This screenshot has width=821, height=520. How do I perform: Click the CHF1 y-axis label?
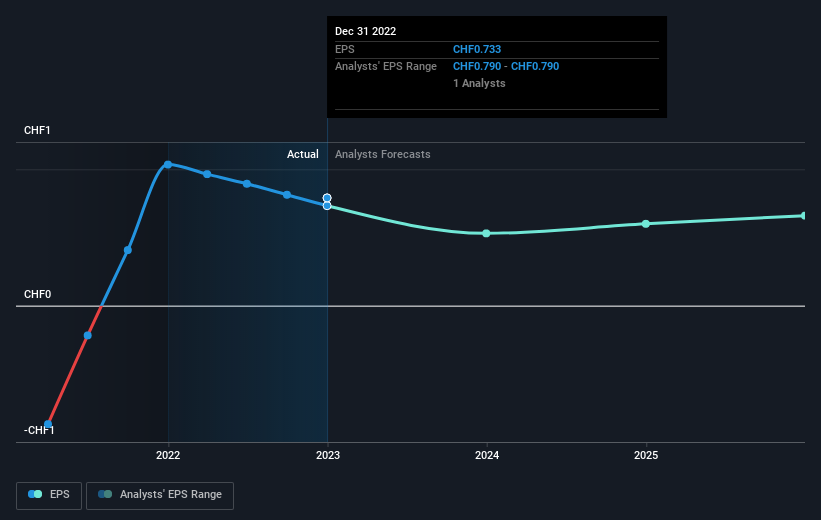click(37, 130)
